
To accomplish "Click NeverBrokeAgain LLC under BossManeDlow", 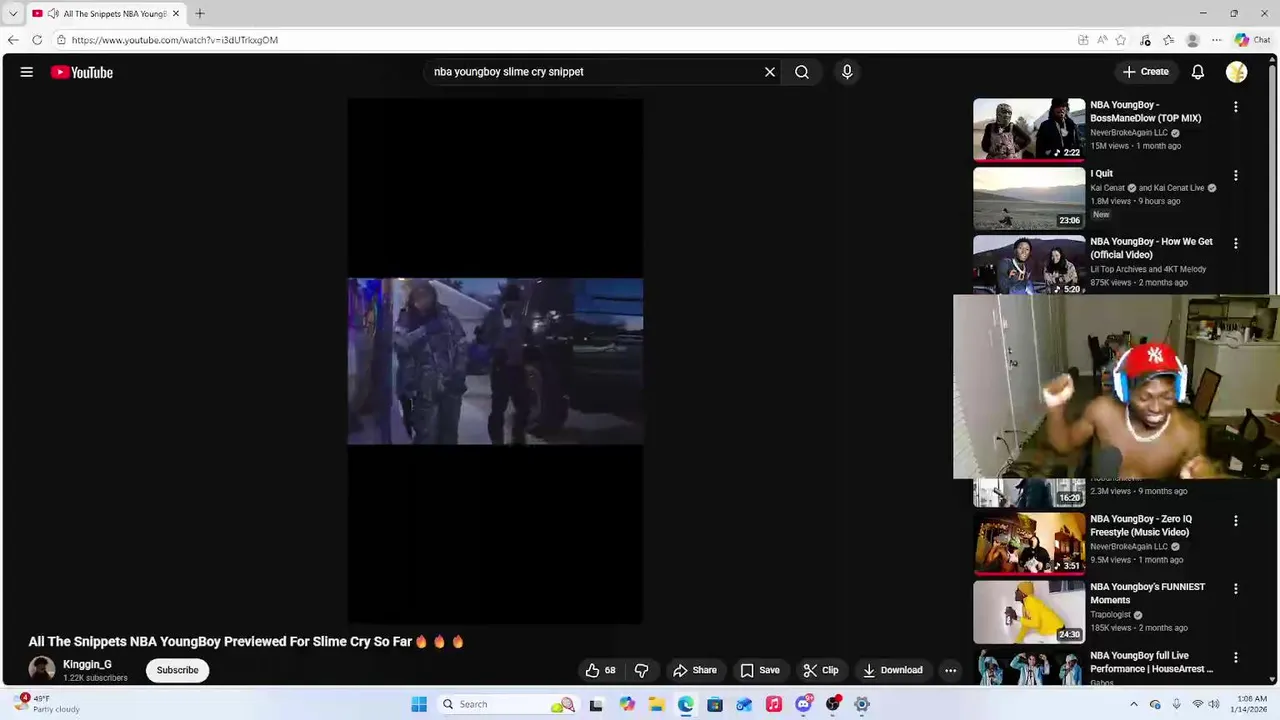I will point(1129,132).
